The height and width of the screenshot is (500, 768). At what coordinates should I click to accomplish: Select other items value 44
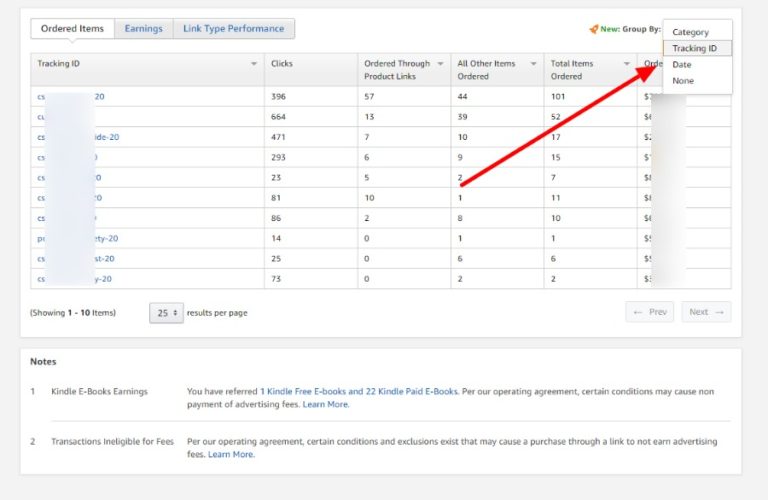click(462, 96)
